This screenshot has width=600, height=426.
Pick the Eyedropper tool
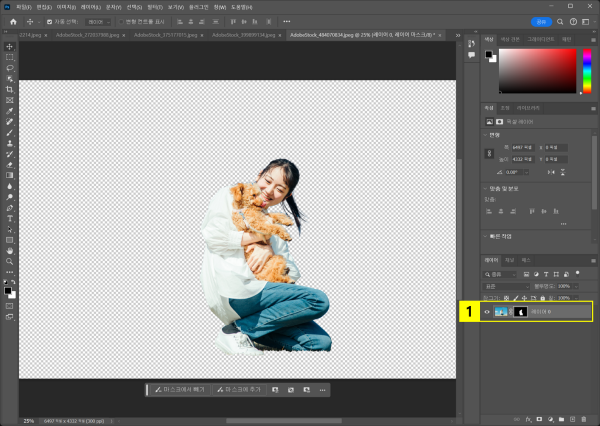coord(10,111)
